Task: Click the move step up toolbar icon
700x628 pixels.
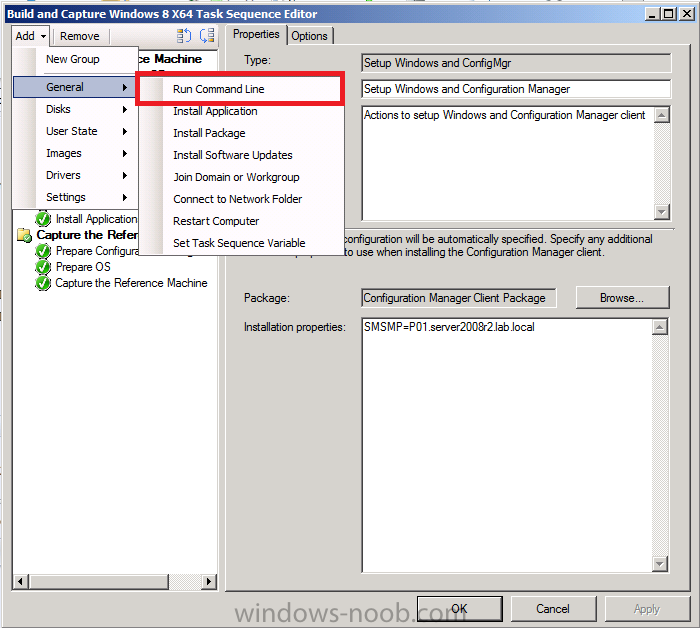Action: tap(183, 35)
